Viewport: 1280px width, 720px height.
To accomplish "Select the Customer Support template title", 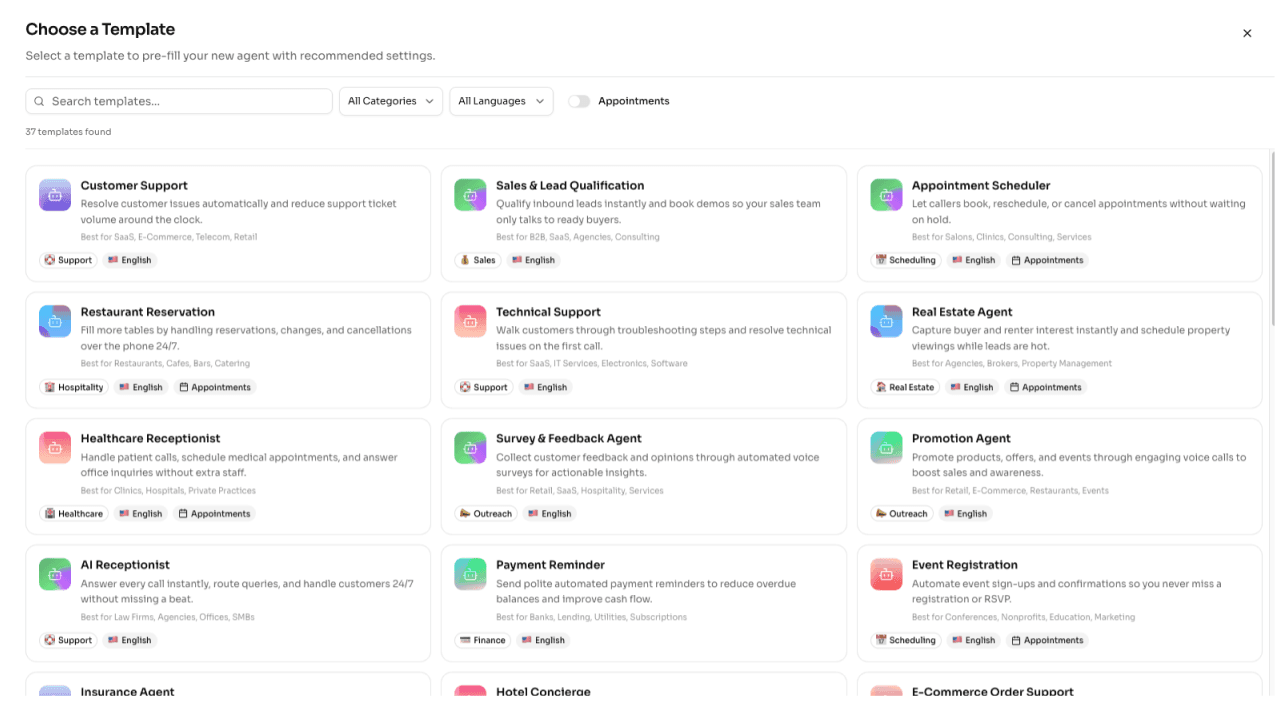I will pyautogui.click(x=134, y=185).
